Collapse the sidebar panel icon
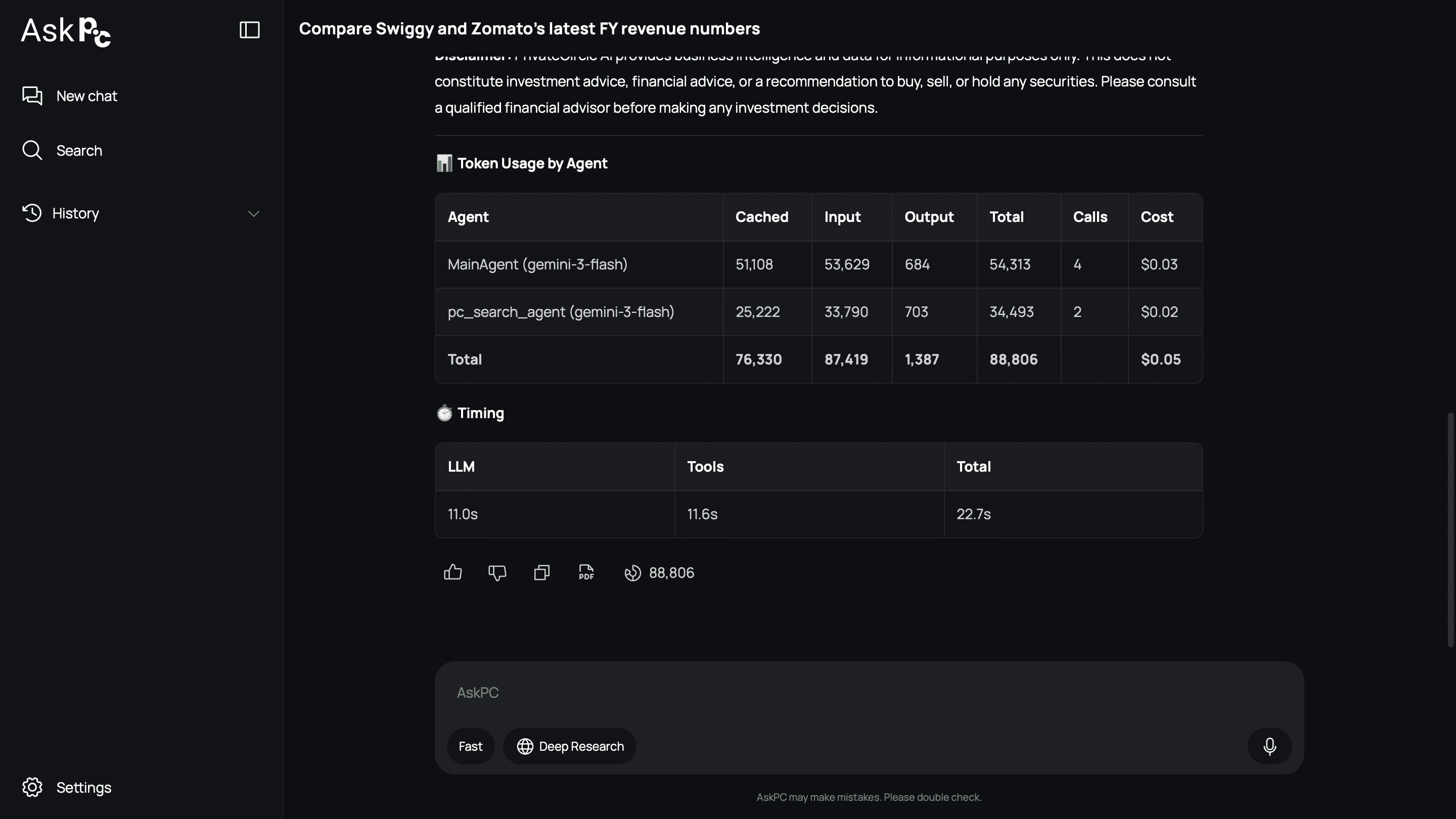The image size is (1456, 819). tap(249, 29)
